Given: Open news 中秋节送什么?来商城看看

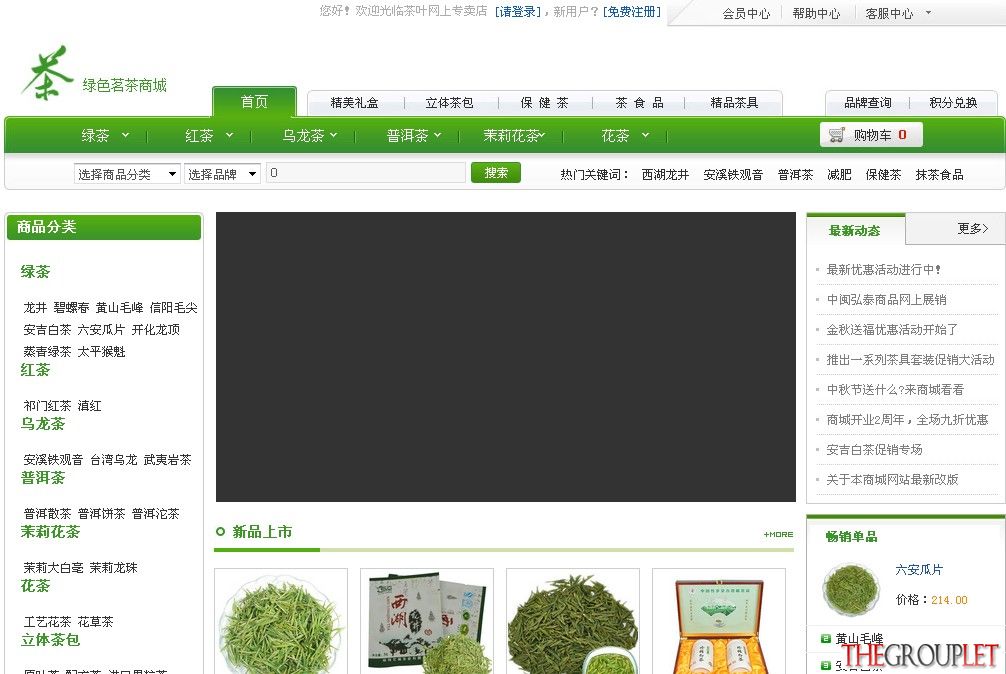Looking at the screenshot, I should pos(895,389).
